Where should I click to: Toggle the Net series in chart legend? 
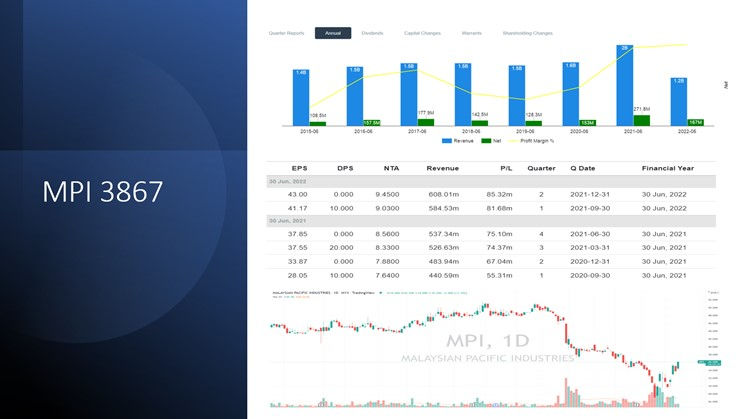(x=491, y=141)
